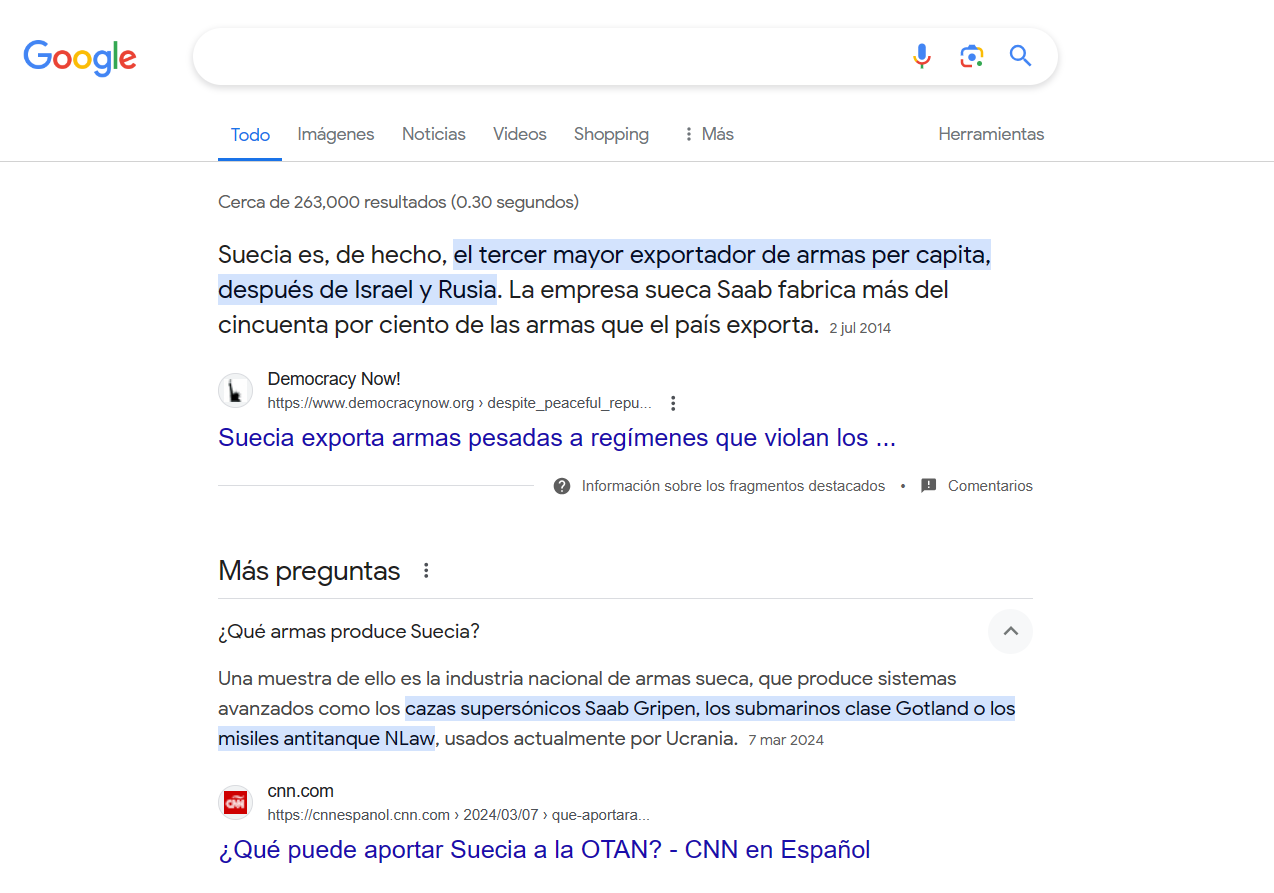
Task: Open three-dot menu beside Democracy Now result
Action: click(x=673, y=403)
